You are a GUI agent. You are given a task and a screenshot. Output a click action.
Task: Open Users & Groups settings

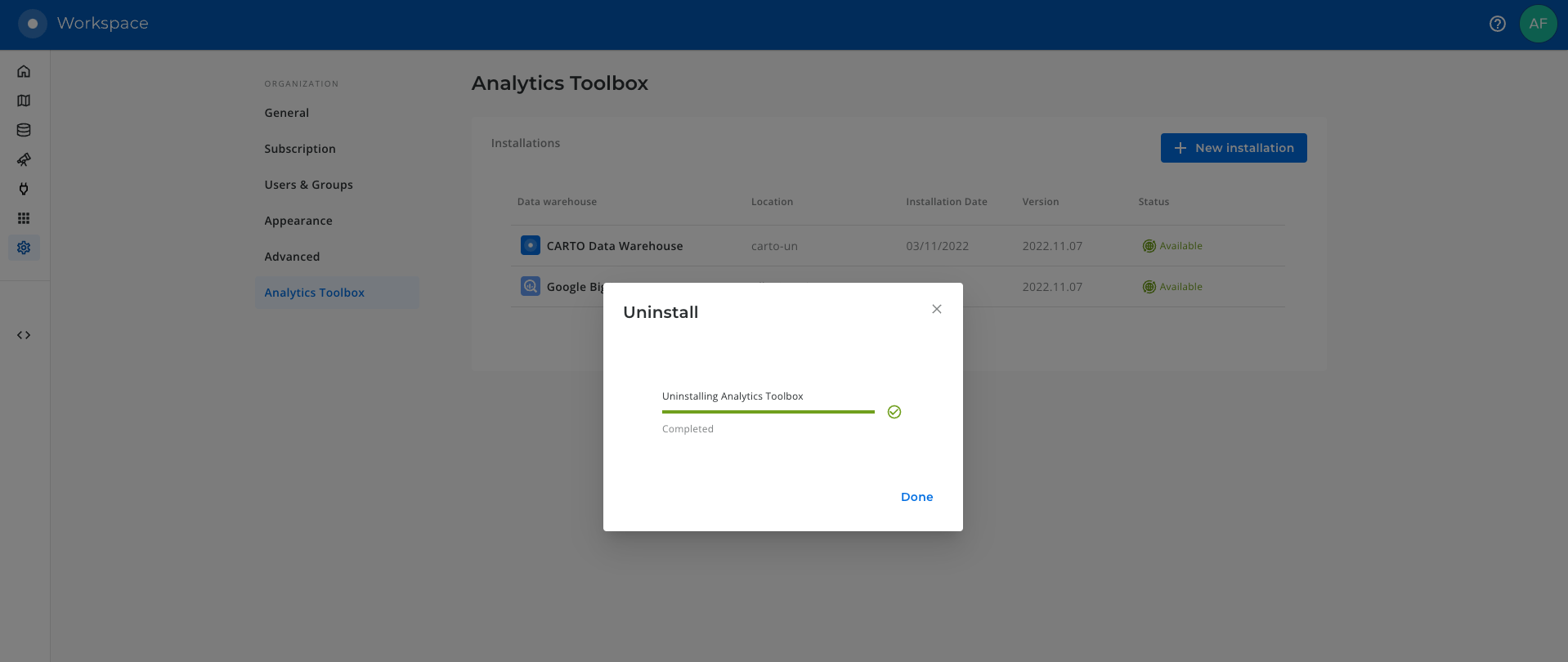point(309,185)
